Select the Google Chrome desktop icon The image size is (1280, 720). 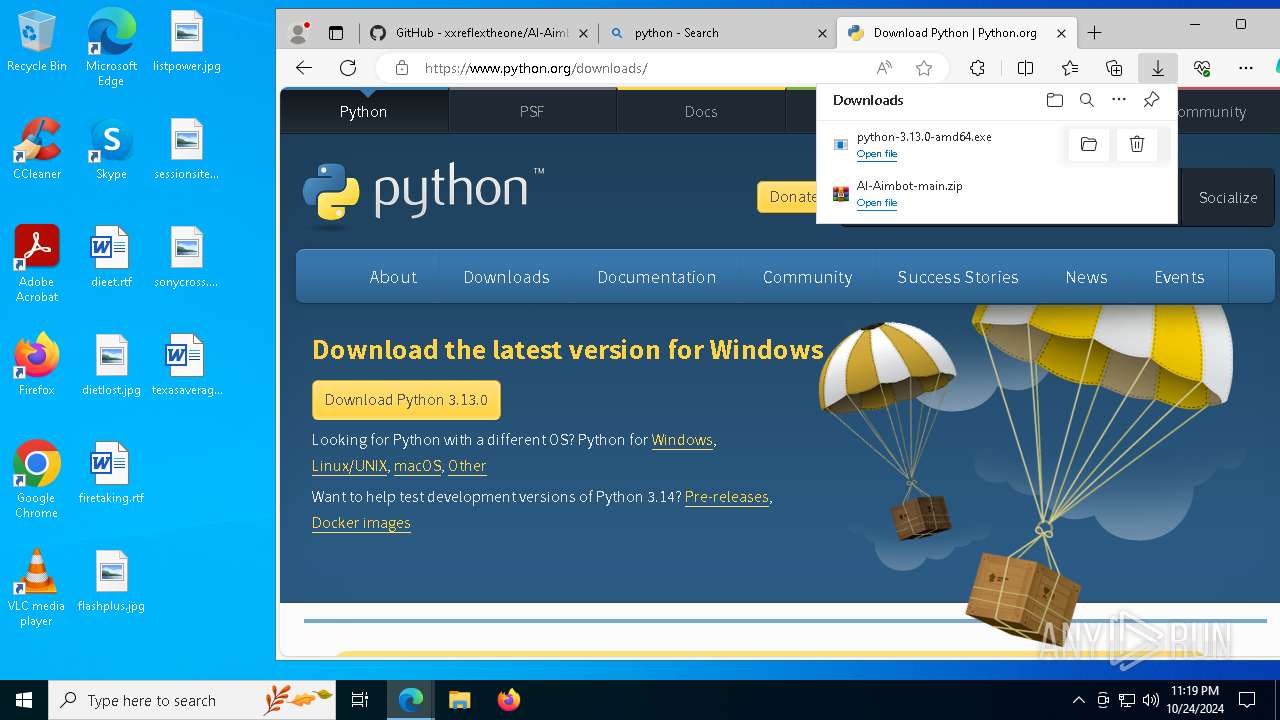[36, 480]
